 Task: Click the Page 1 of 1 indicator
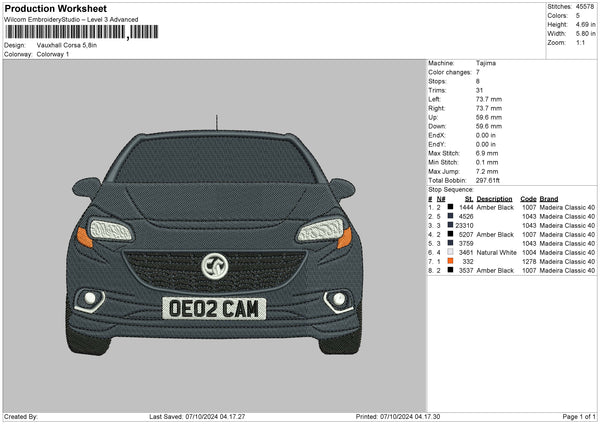point(579,416)
